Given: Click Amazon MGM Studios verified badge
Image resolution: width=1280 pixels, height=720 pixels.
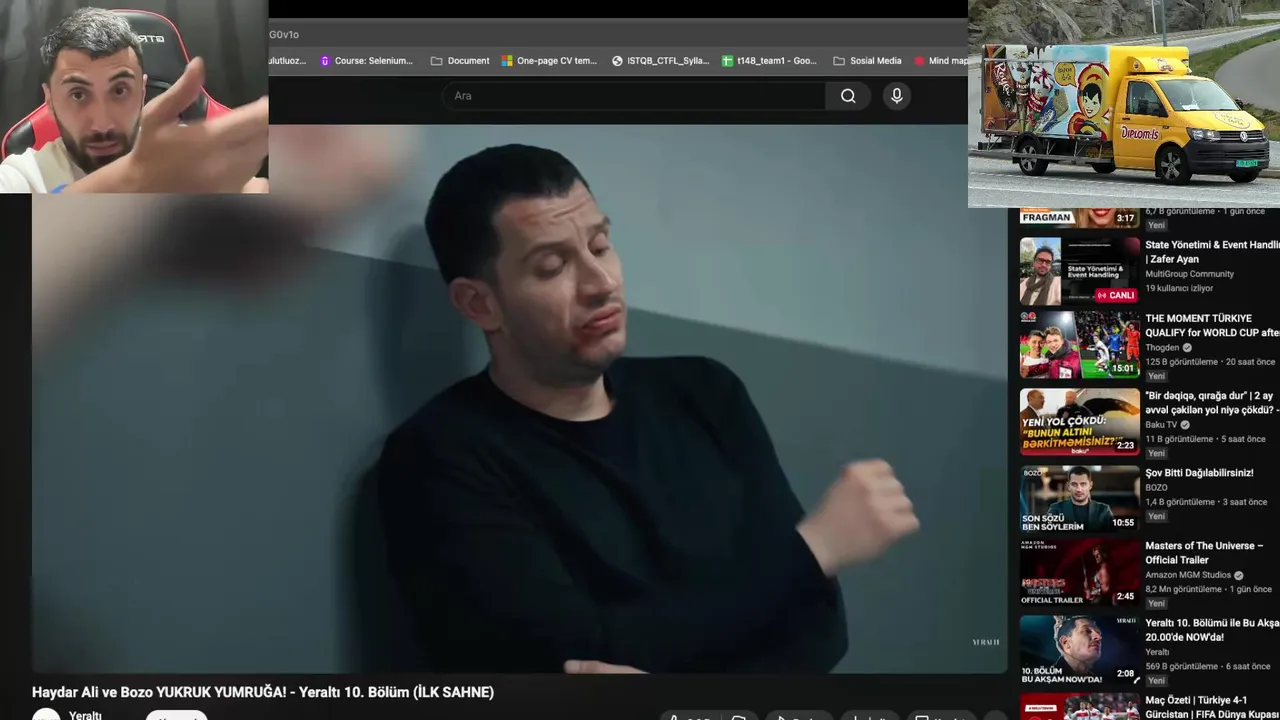Looking at the screenshot, I should tap(1239, 575).
